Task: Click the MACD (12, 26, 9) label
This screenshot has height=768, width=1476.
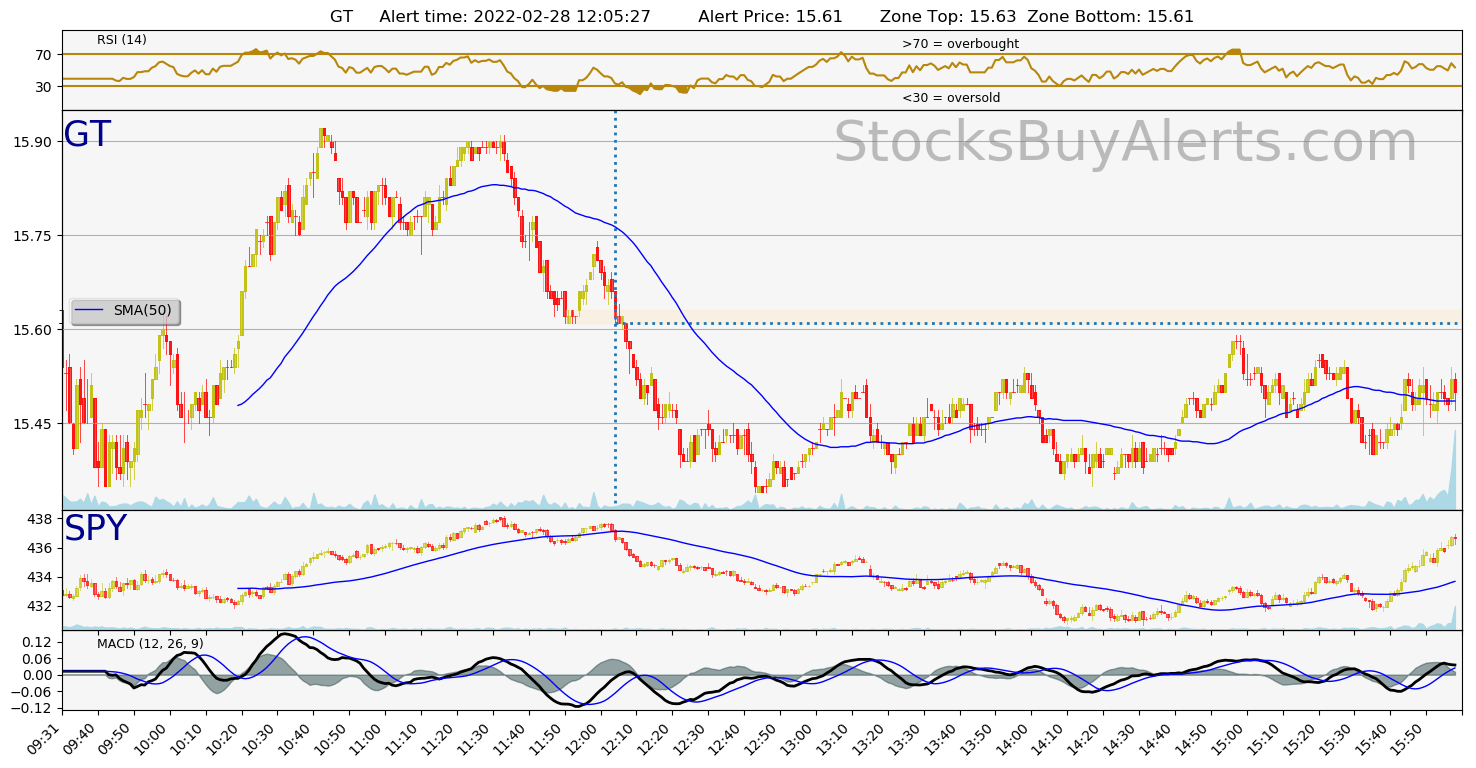Action: click(150, 643)
